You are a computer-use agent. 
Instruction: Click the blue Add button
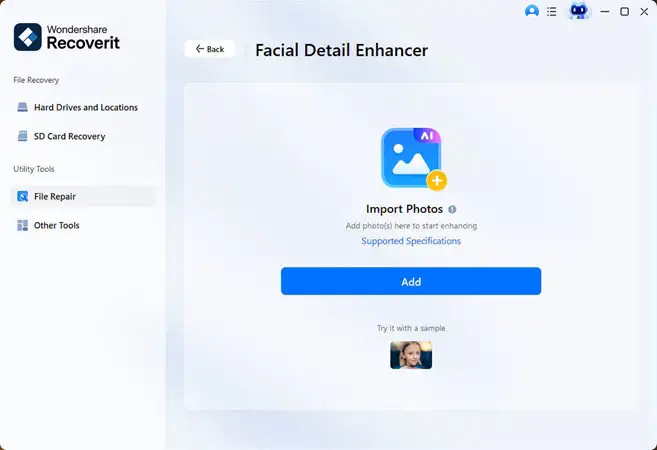pyautogui.click(x=411, y=281)
